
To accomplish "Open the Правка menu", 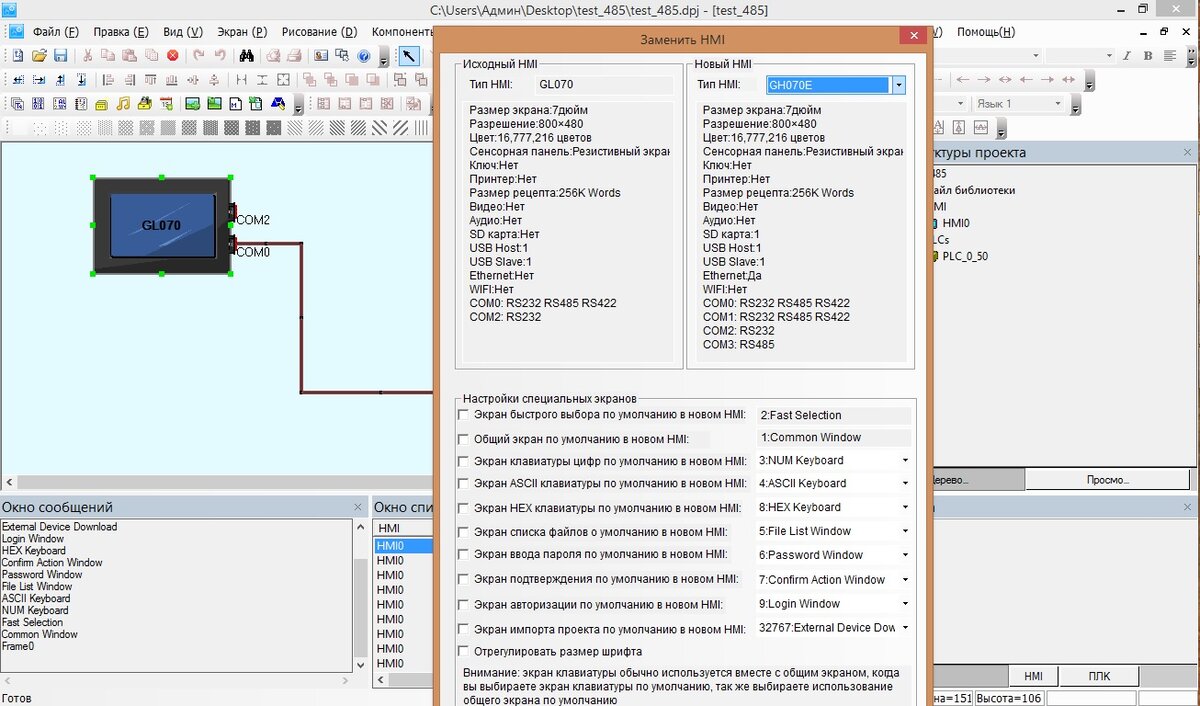I will click(x=121, y=32).
